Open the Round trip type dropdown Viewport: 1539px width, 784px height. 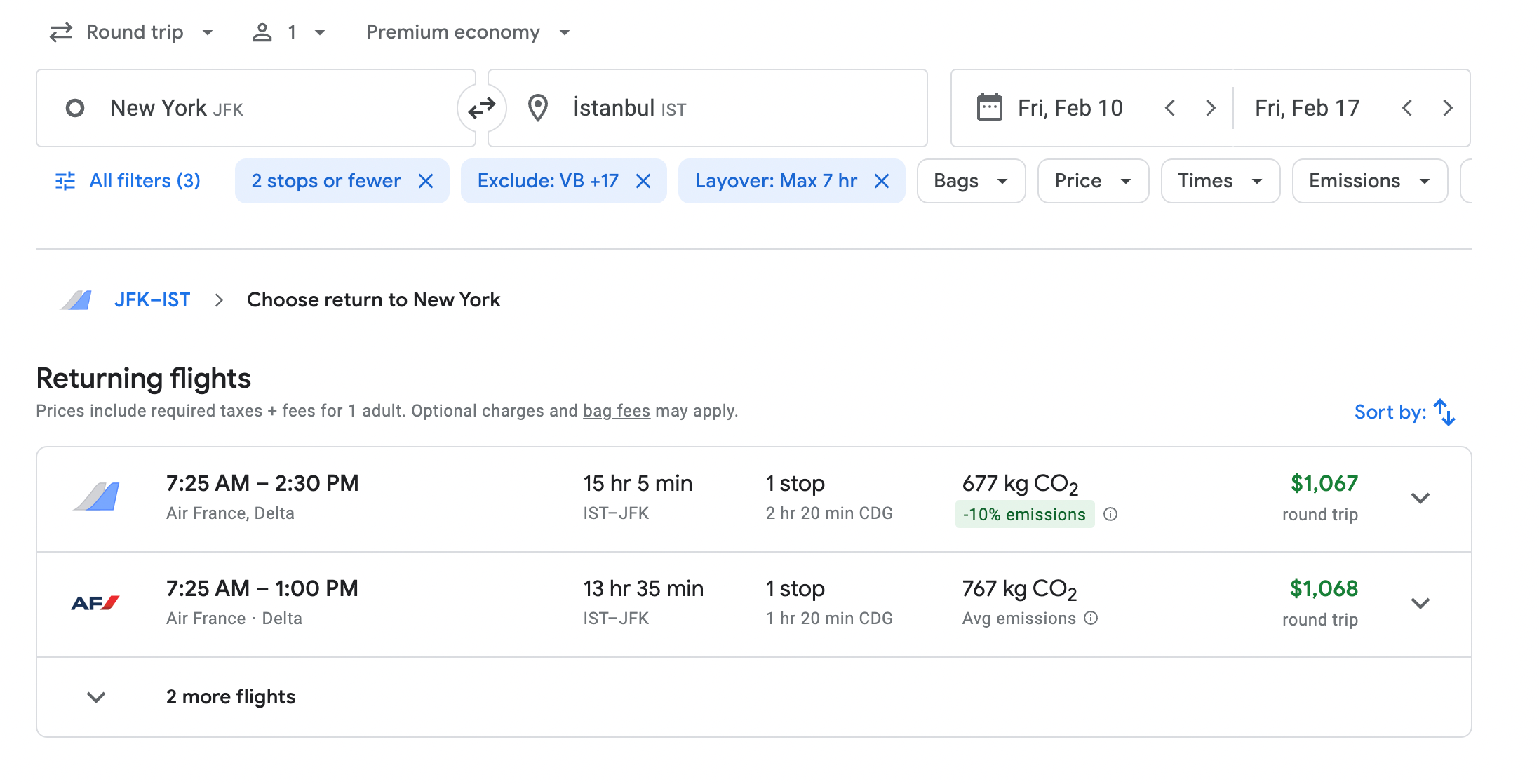click(132, 32)
